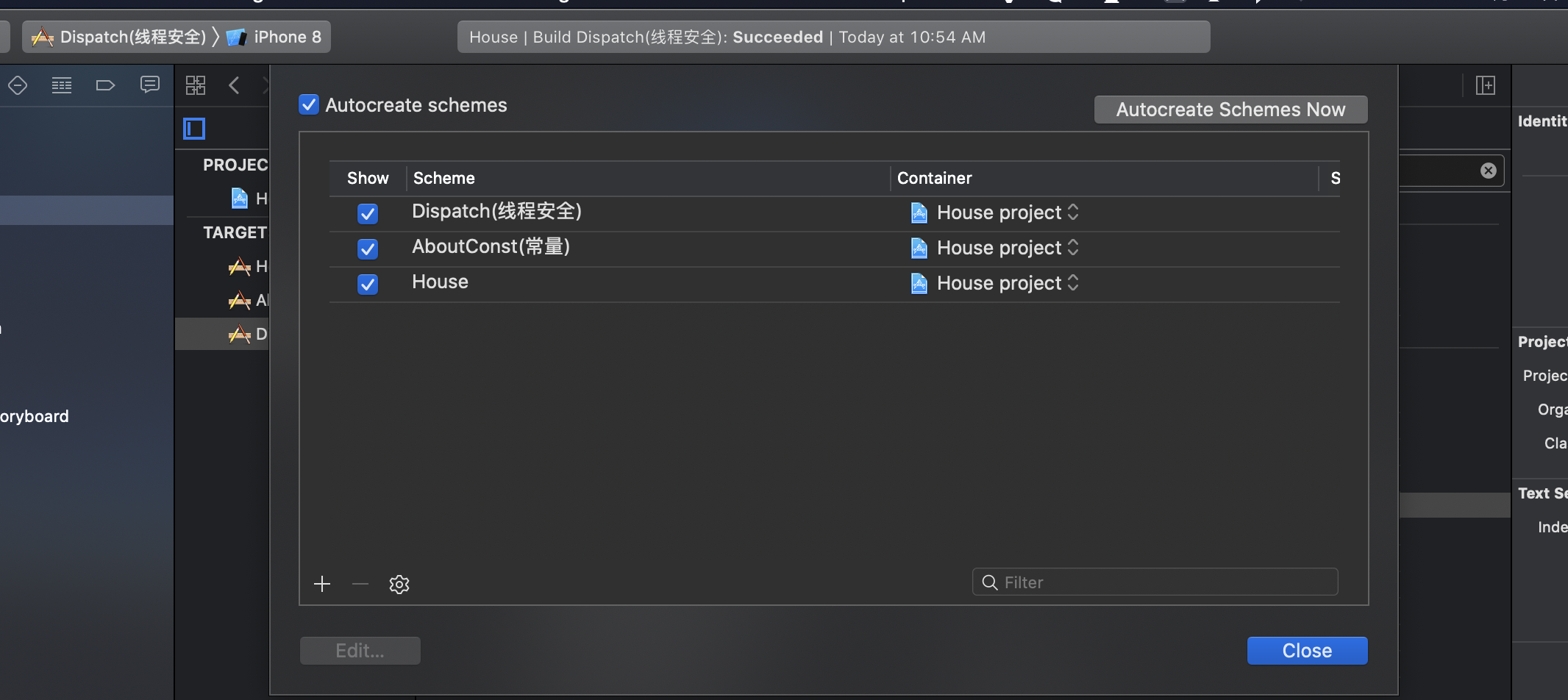Viewport: 1568px width, 700px height.
Task: Click the related items grid icon
Action: point(196,85)
